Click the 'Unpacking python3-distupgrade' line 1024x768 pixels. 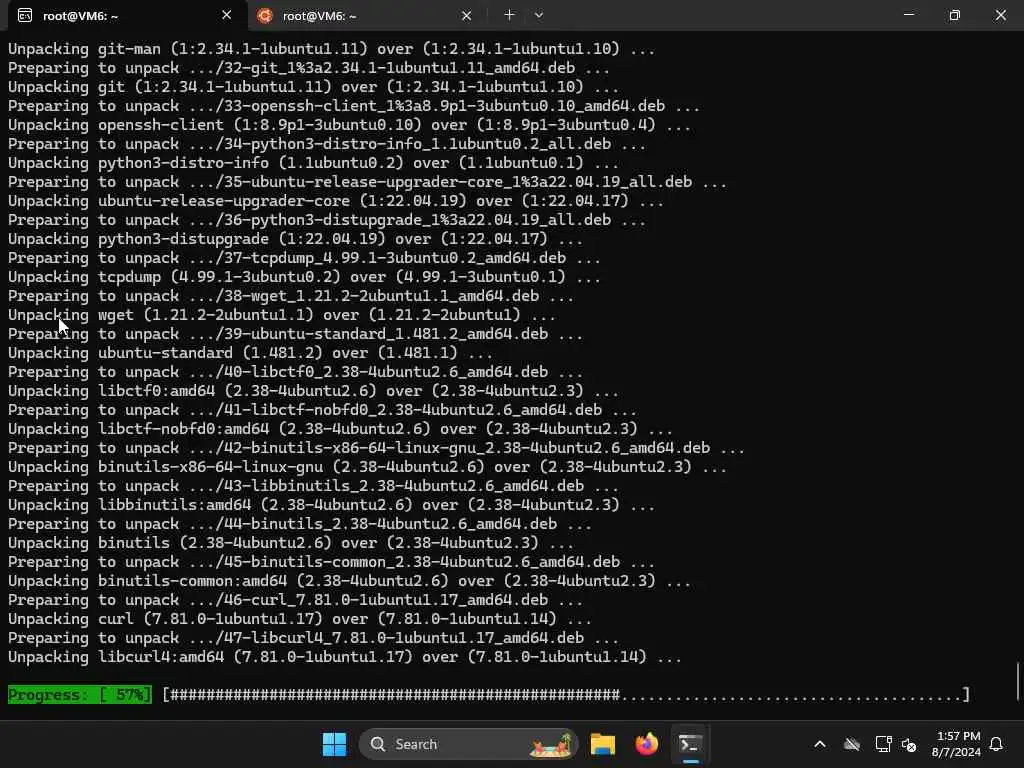(295, 239)
